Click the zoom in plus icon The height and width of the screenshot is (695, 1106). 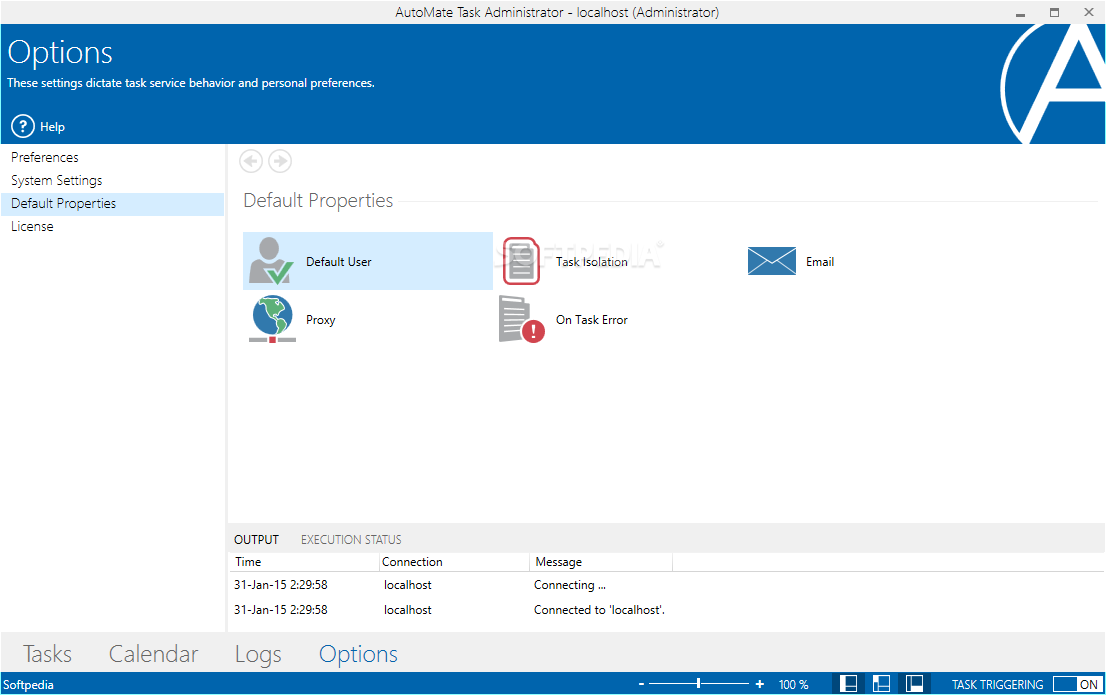[x=760, y=684]
